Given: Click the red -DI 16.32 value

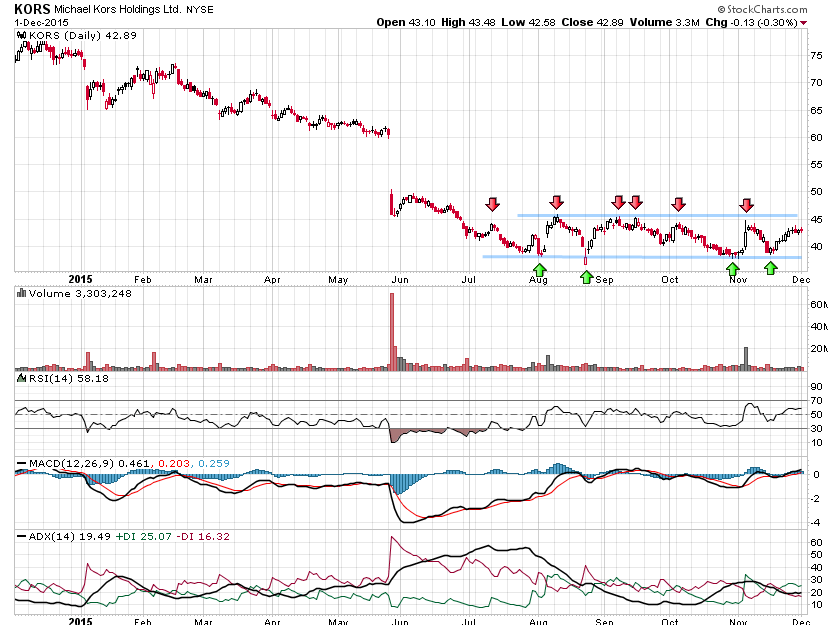Looking at the screenshot, I should coord(203,536).
